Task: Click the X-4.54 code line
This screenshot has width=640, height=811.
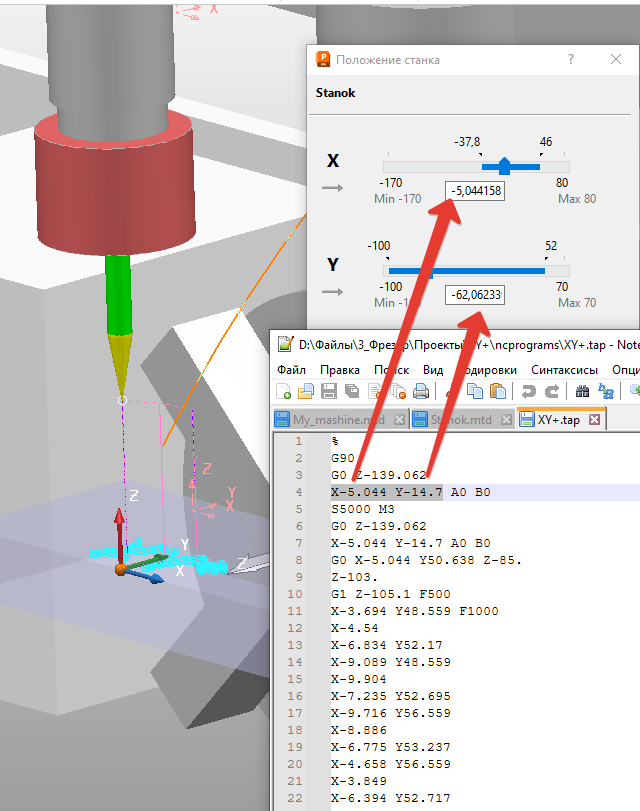Action: tap(355, 628)
